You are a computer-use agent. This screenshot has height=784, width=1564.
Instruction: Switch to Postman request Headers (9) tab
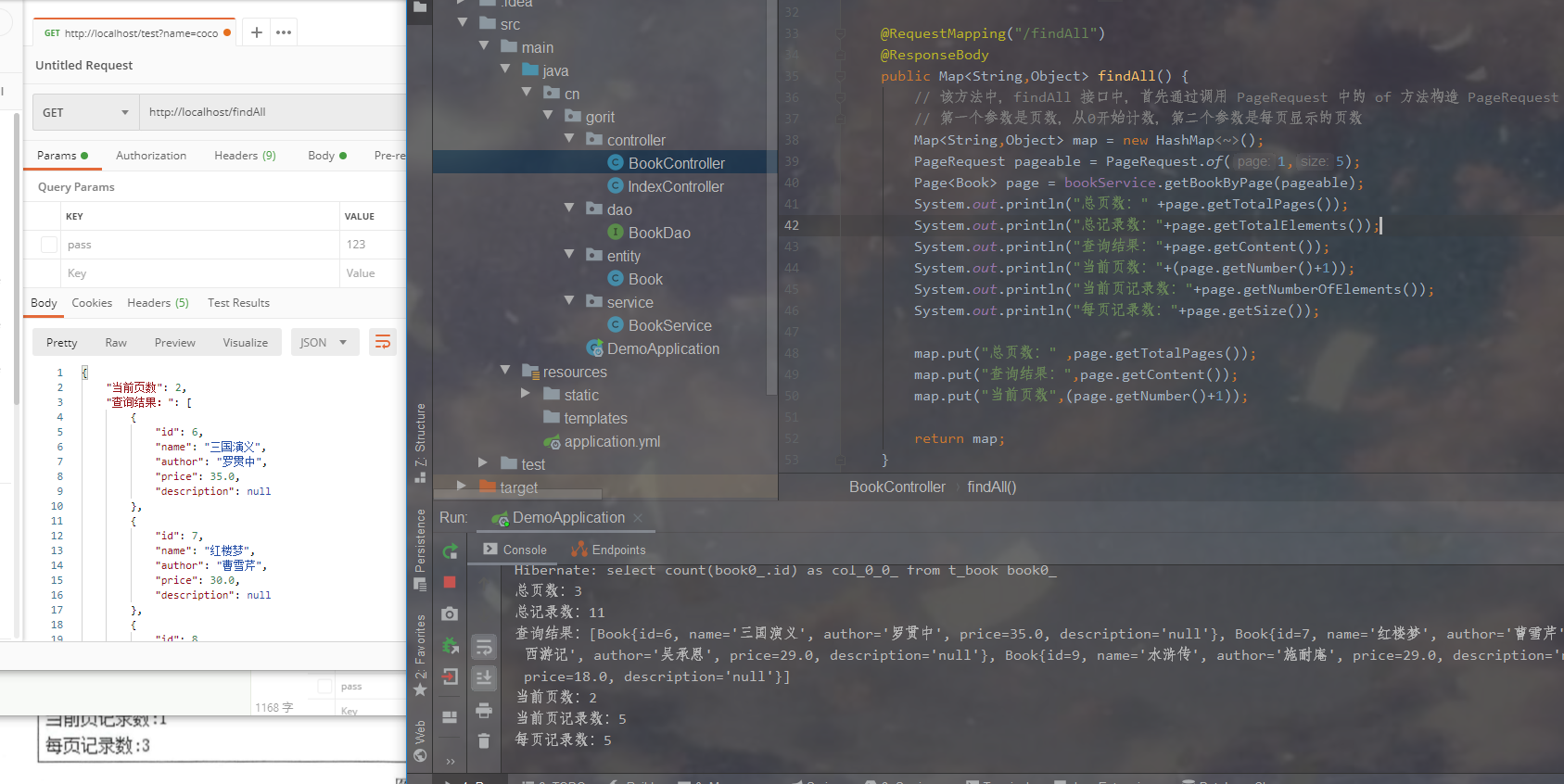click(245, 156)
